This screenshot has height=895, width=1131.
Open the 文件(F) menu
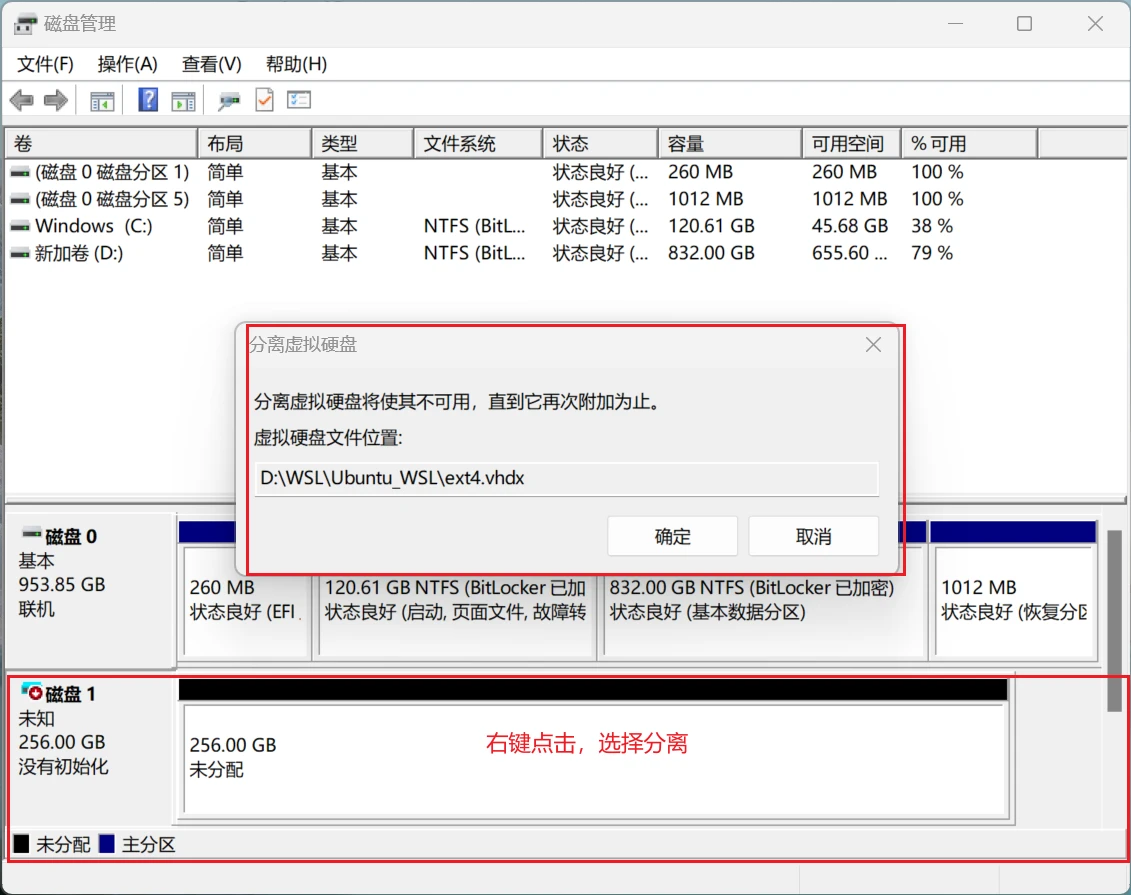(45, 64)
